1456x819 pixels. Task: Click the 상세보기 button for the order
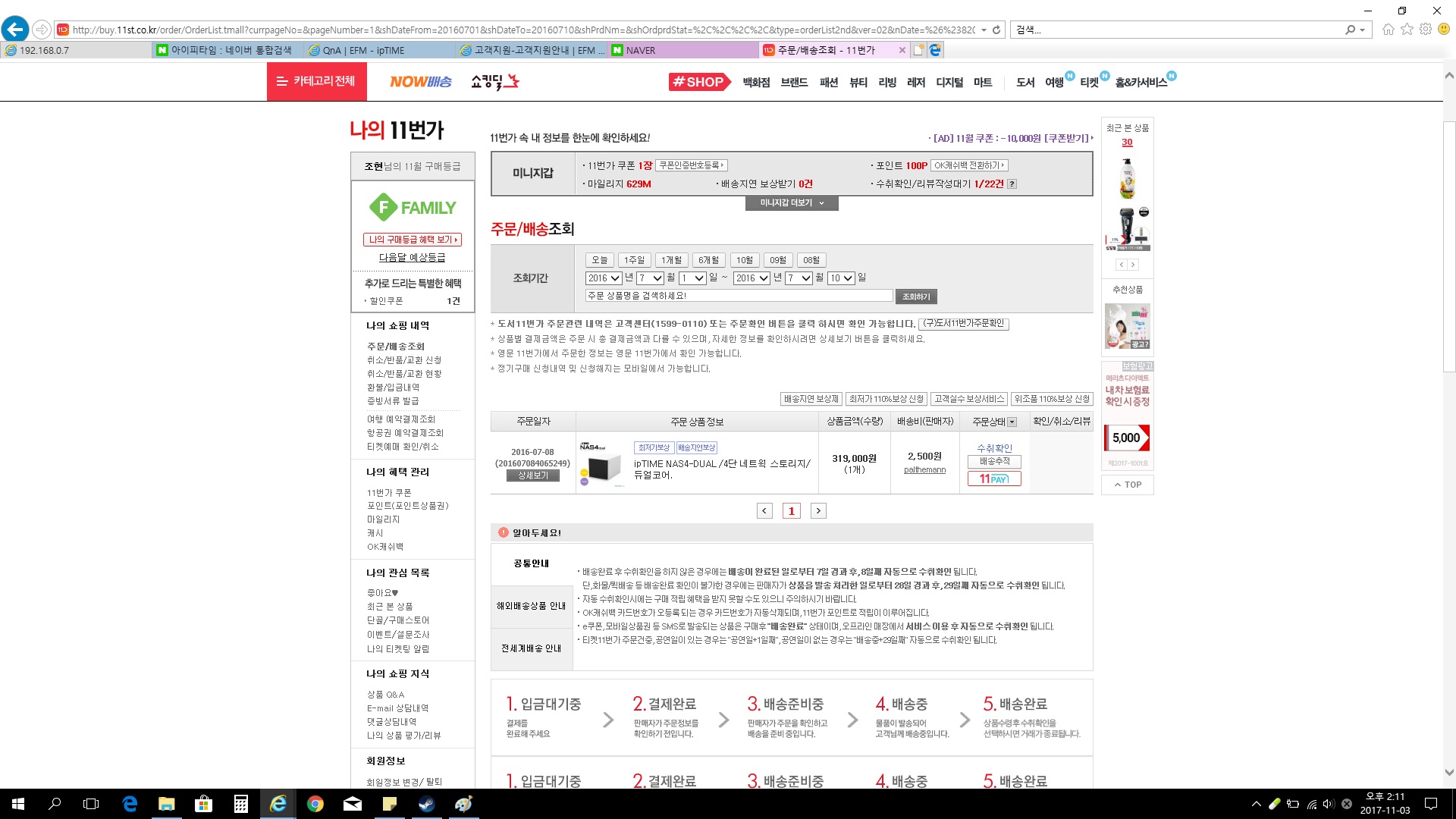point(532,475)
